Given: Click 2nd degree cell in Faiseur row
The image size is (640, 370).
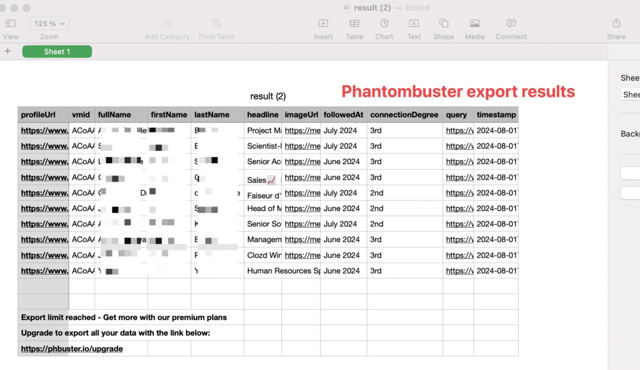Looking at the screenshot, I should [x=404, y=193].
